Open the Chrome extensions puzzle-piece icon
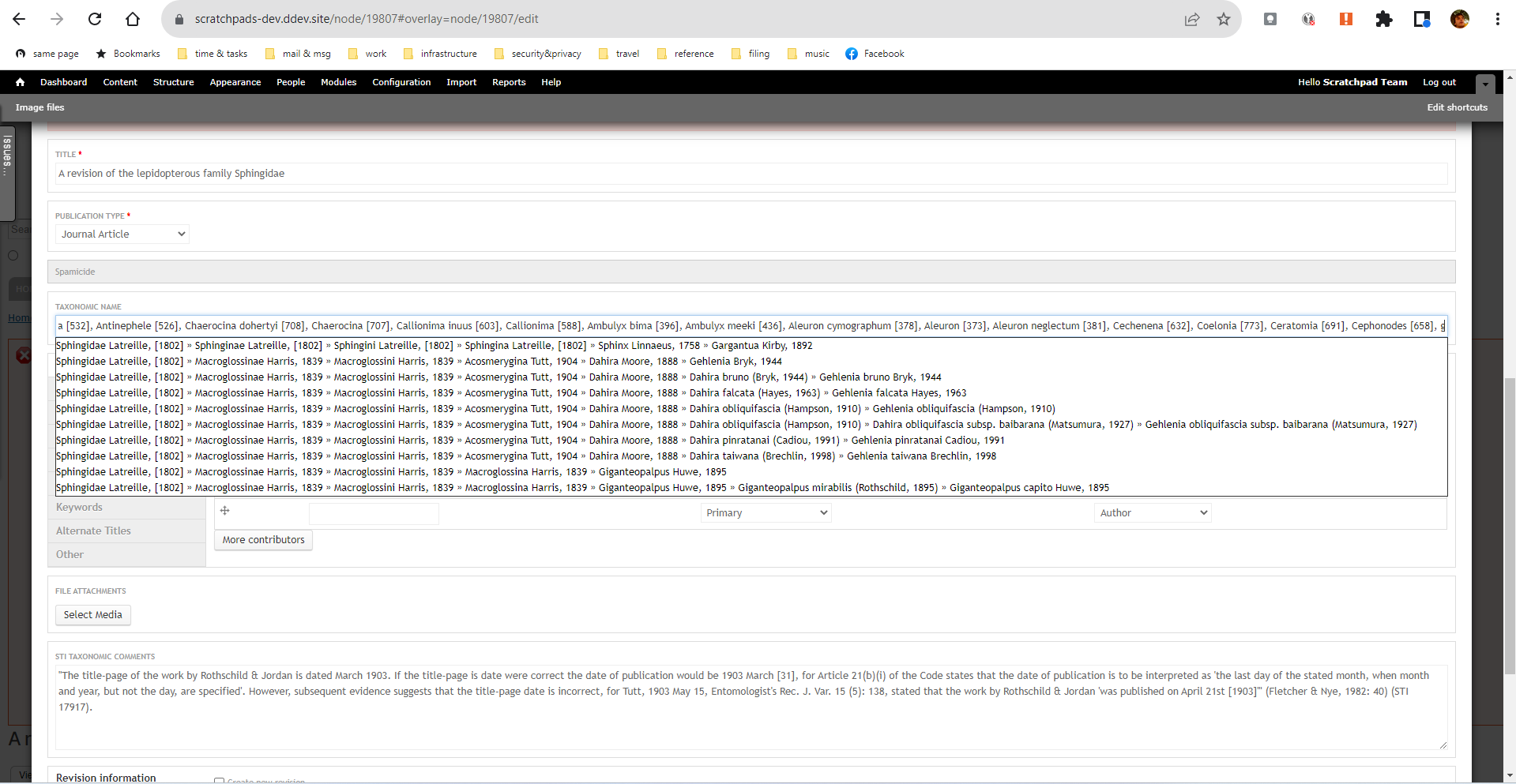The width and height of the screenshot is (1516, 784). (x=1384, y=19)
